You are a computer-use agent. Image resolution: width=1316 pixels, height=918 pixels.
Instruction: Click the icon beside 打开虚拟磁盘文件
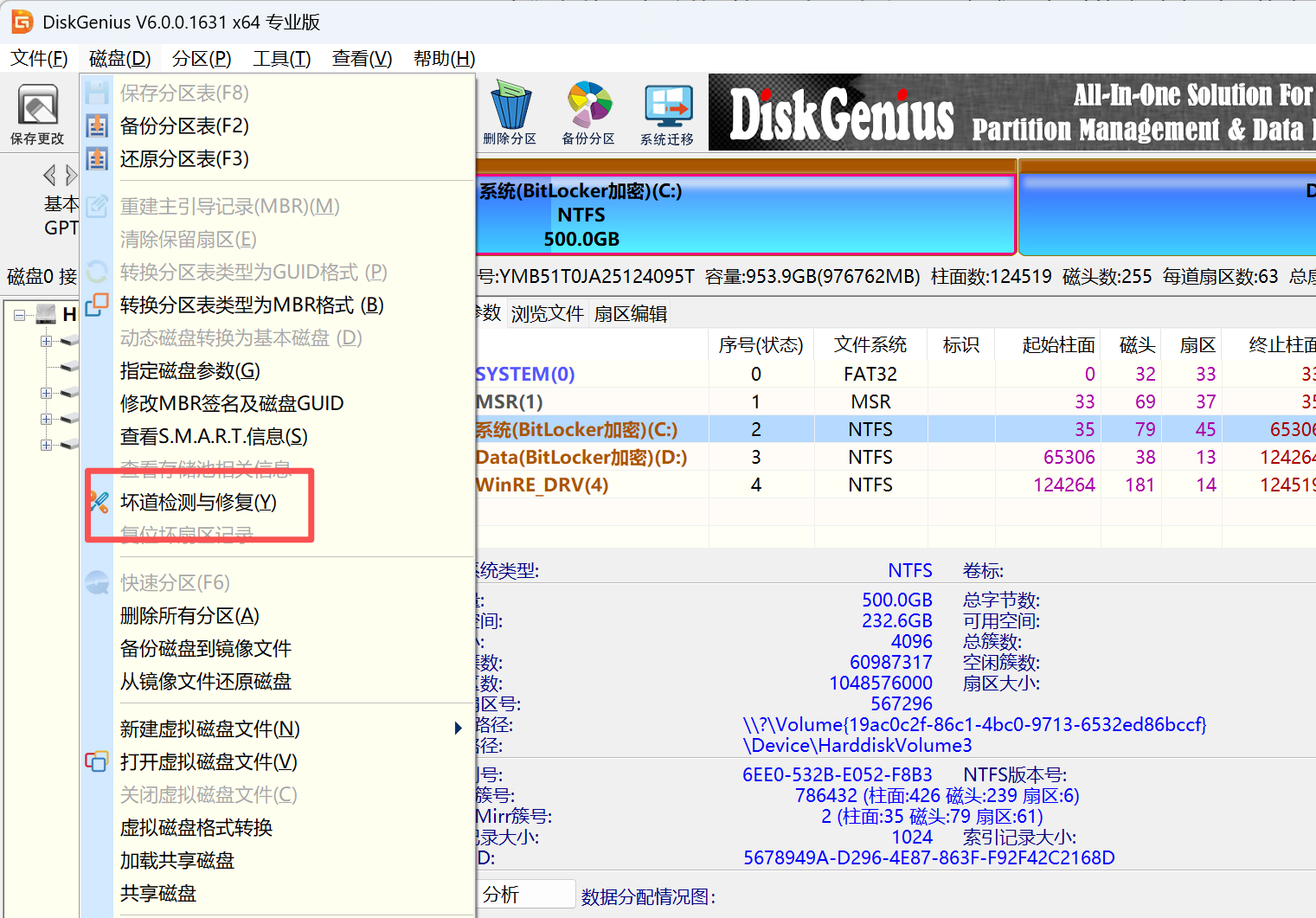click(x=97, y=761)
